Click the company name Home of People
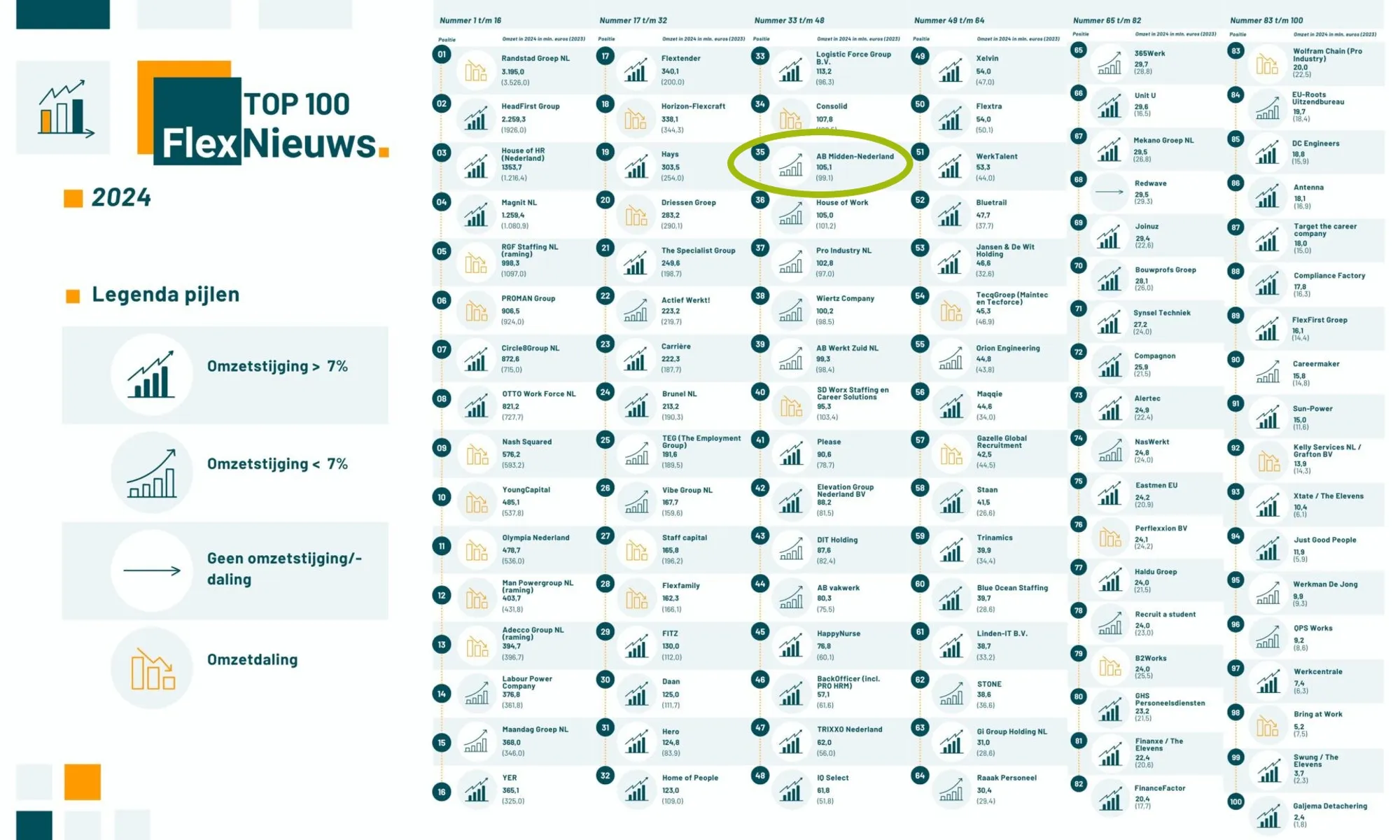Image resolution: width=1400 pixels, height=840 pixels. [x=690, y=778]
